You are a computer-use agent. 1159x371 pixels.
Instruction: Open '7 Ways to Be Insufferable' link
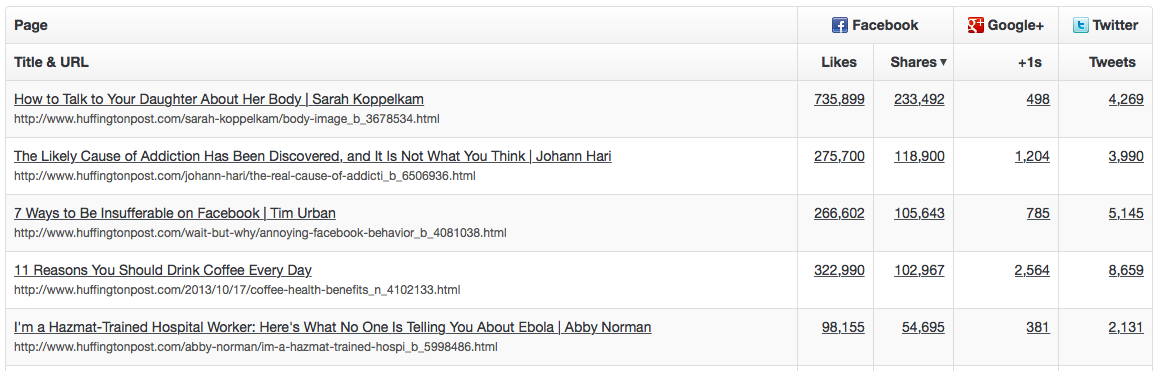[175, 214]
